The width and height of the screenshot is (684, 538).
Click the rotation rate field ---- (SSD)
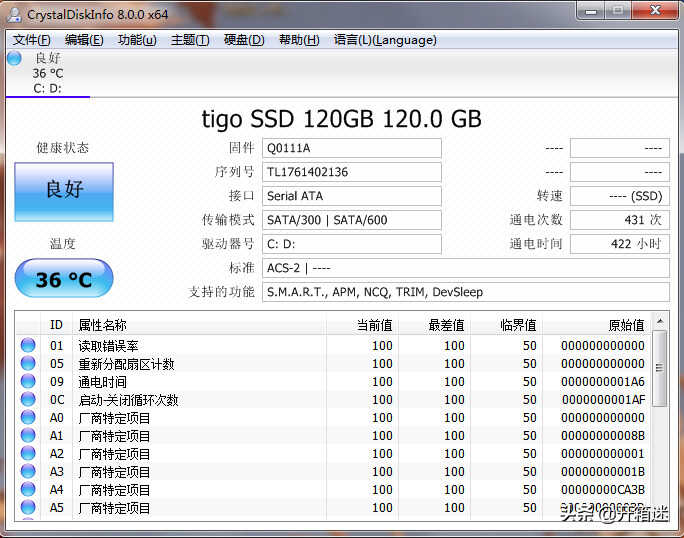pyautogui.click(x=619, y=196)
